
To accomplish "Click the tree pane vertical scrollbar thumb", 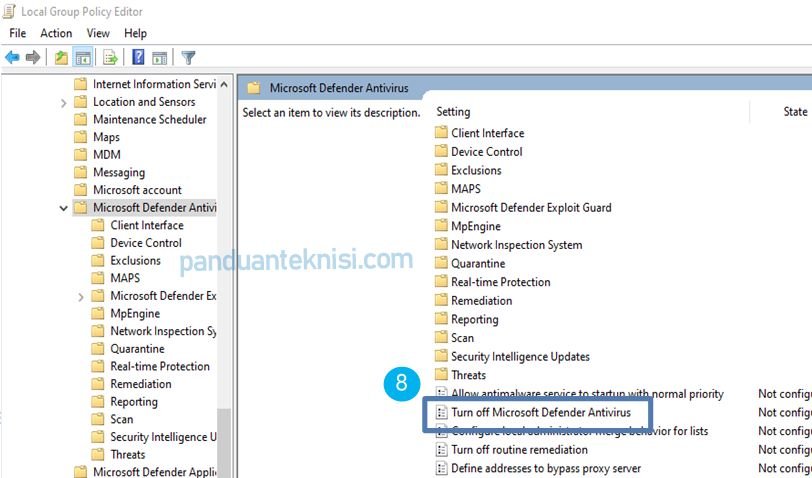I will tap(224, 443).
